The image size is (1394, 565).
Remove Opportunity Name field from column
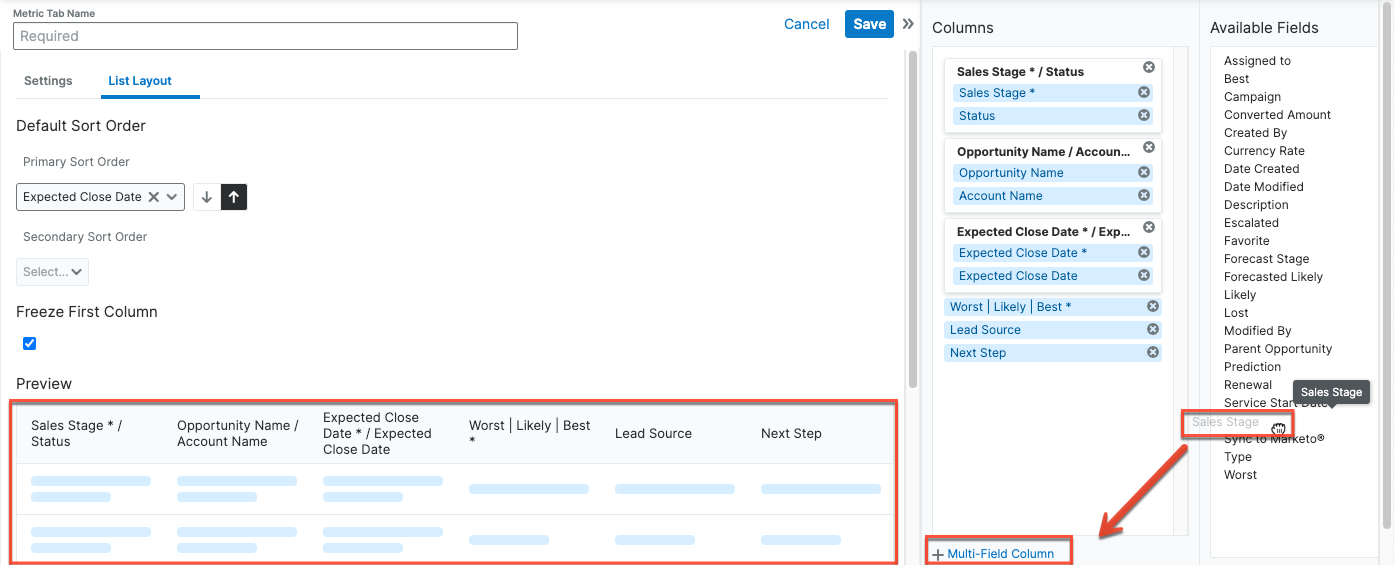(x=1144, y=173)
